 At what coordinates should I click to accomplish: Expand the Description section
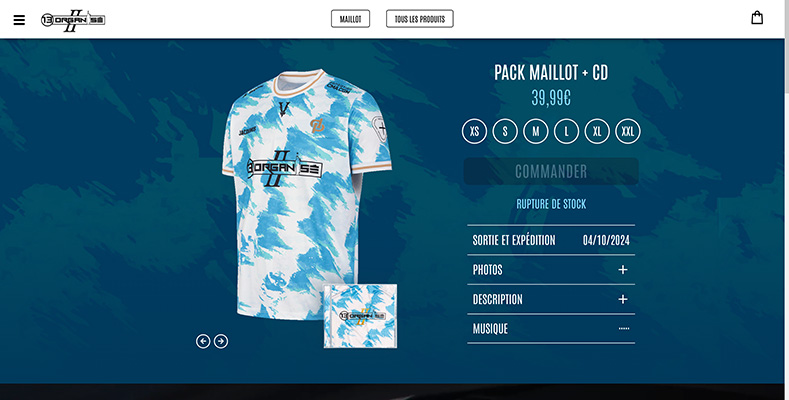click(551, 299)
